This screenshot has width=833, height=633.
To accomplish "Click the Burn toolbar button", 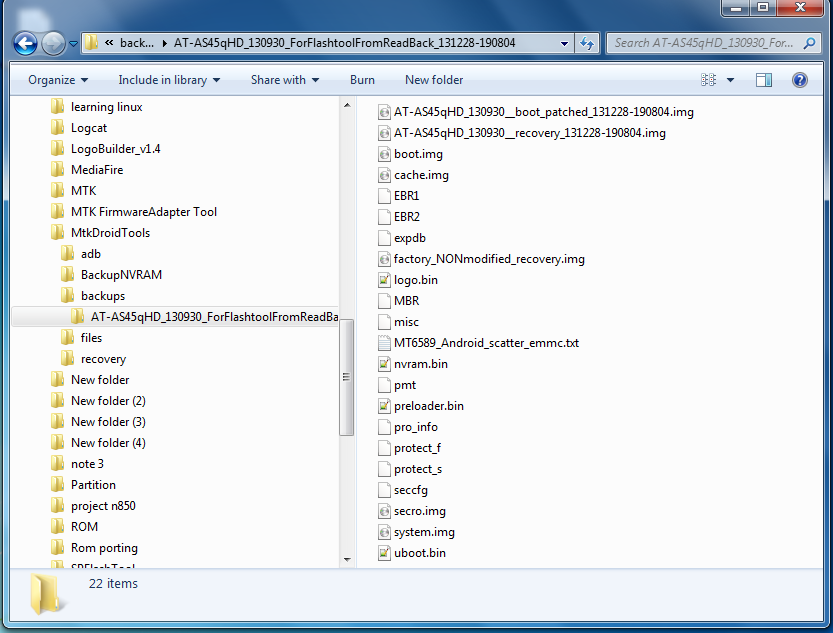I will 362,80.
